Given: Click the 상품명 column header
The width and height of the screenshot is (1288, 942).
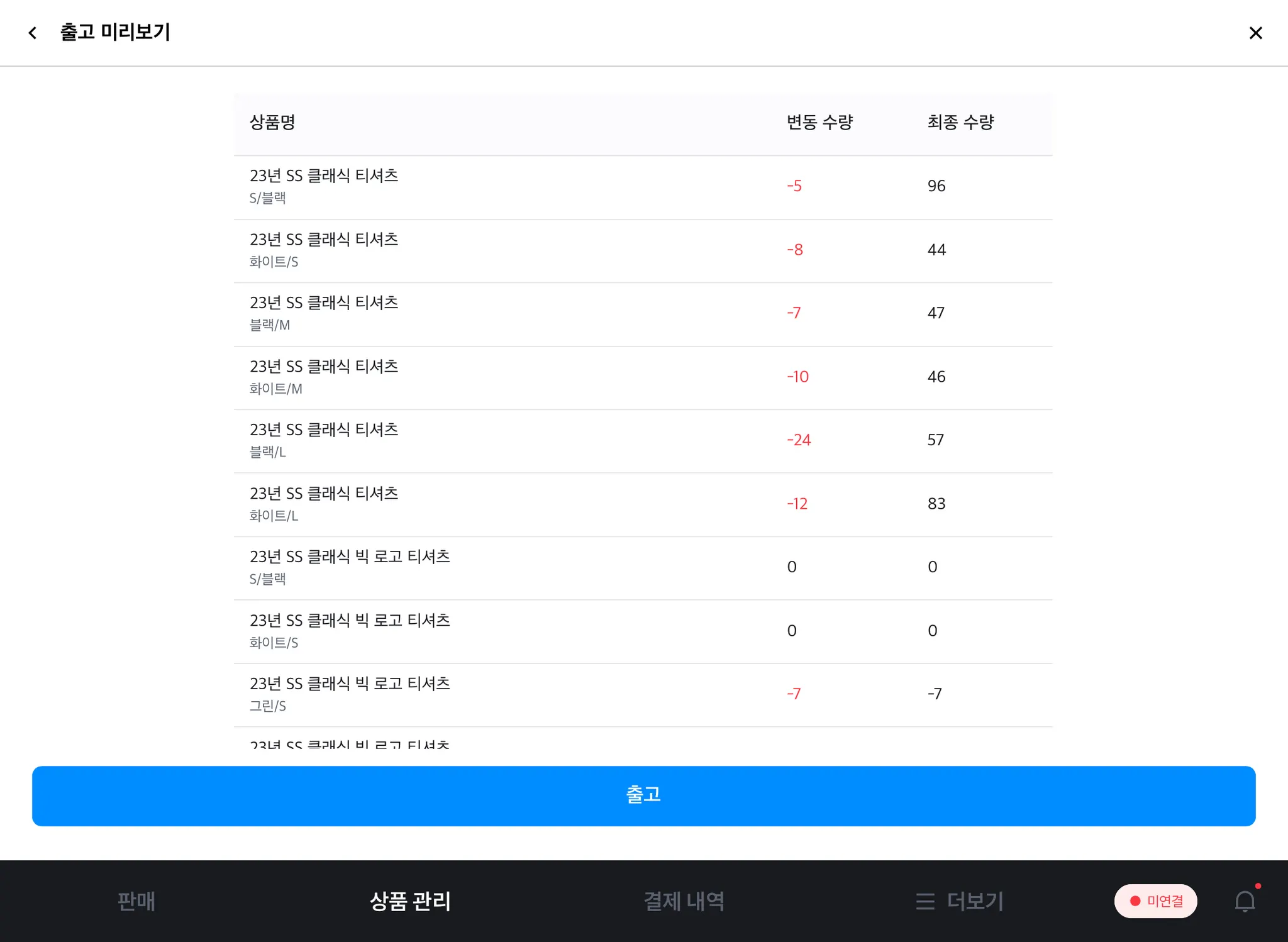Looking at the screenshot, I should 272,122.
